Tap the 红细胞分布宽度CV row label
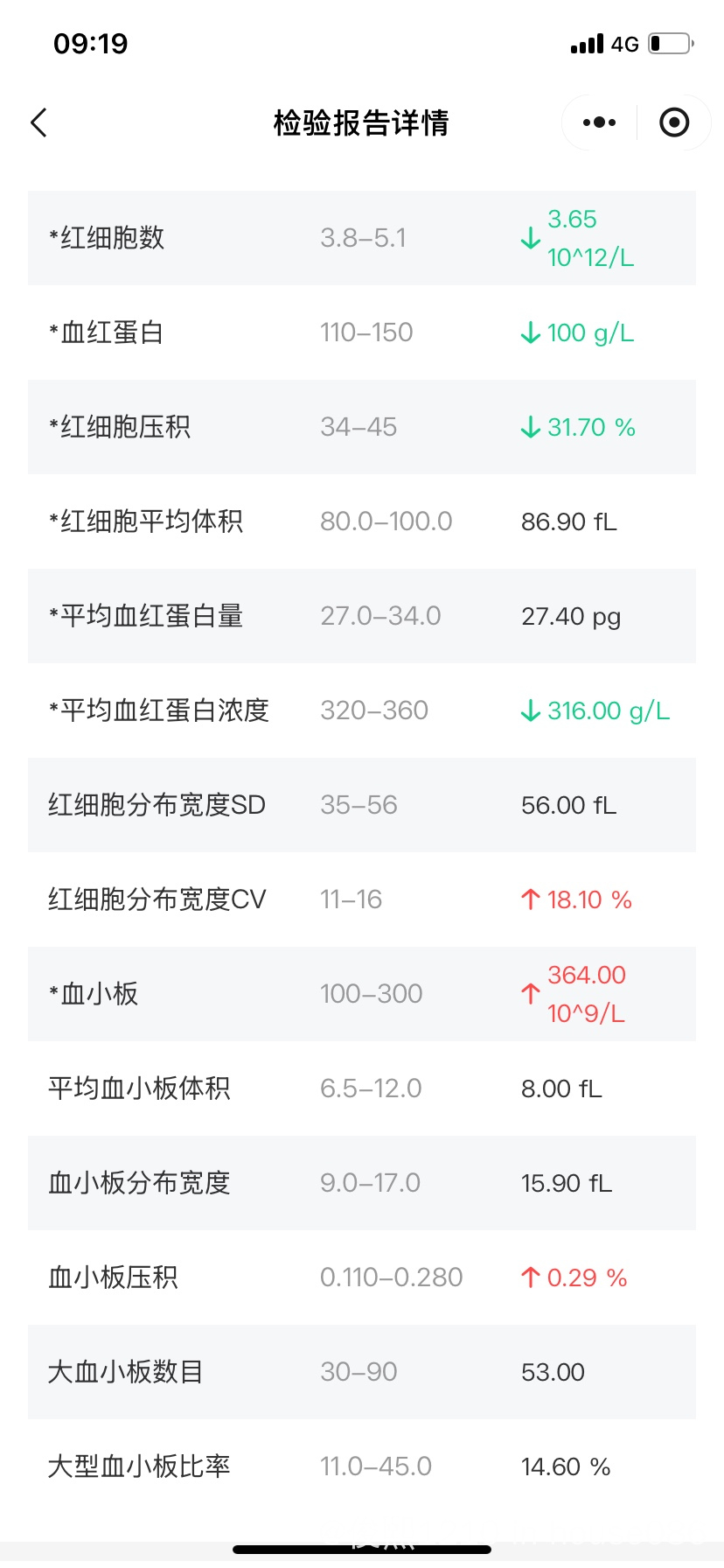724x1568 pixels. tap(157, 899)
